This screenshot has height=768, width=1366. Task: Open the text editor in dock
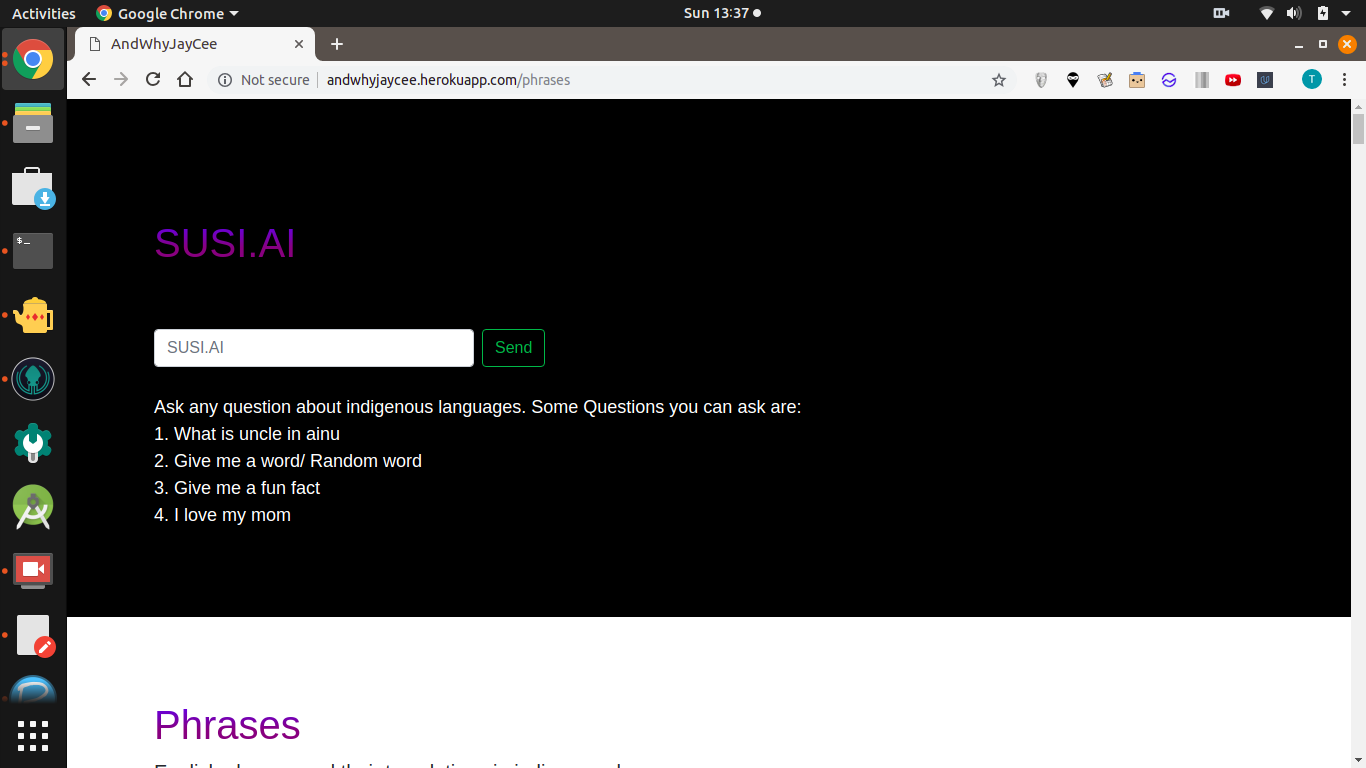[x=35, y=636]
